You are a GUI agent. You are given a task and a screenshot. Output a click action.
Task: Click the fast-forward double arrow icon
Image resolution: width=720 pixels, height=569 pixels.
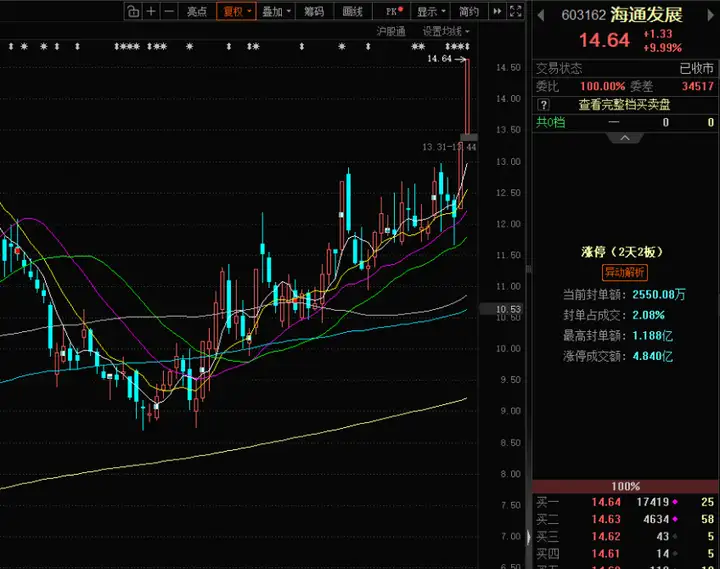click(x=497, y=11)
